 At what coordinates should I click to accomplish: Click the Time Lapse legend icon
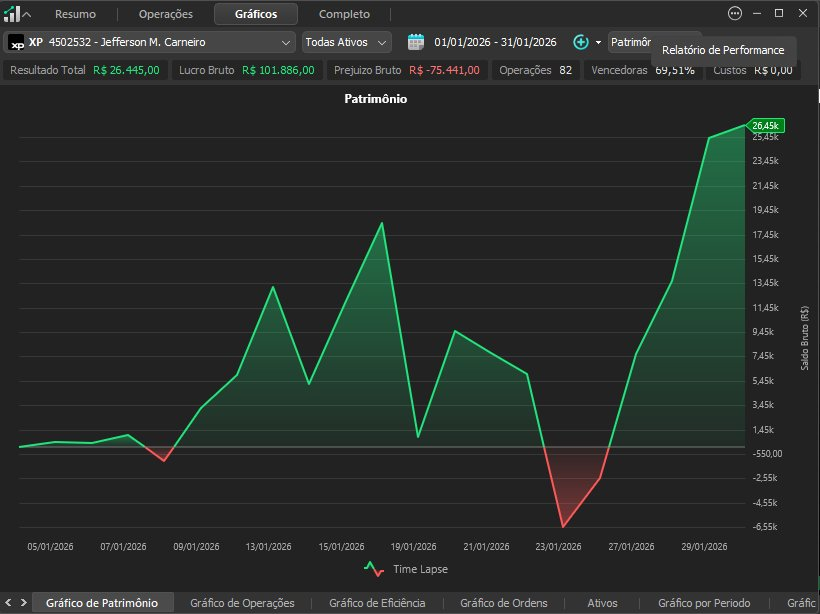point(374,569)
